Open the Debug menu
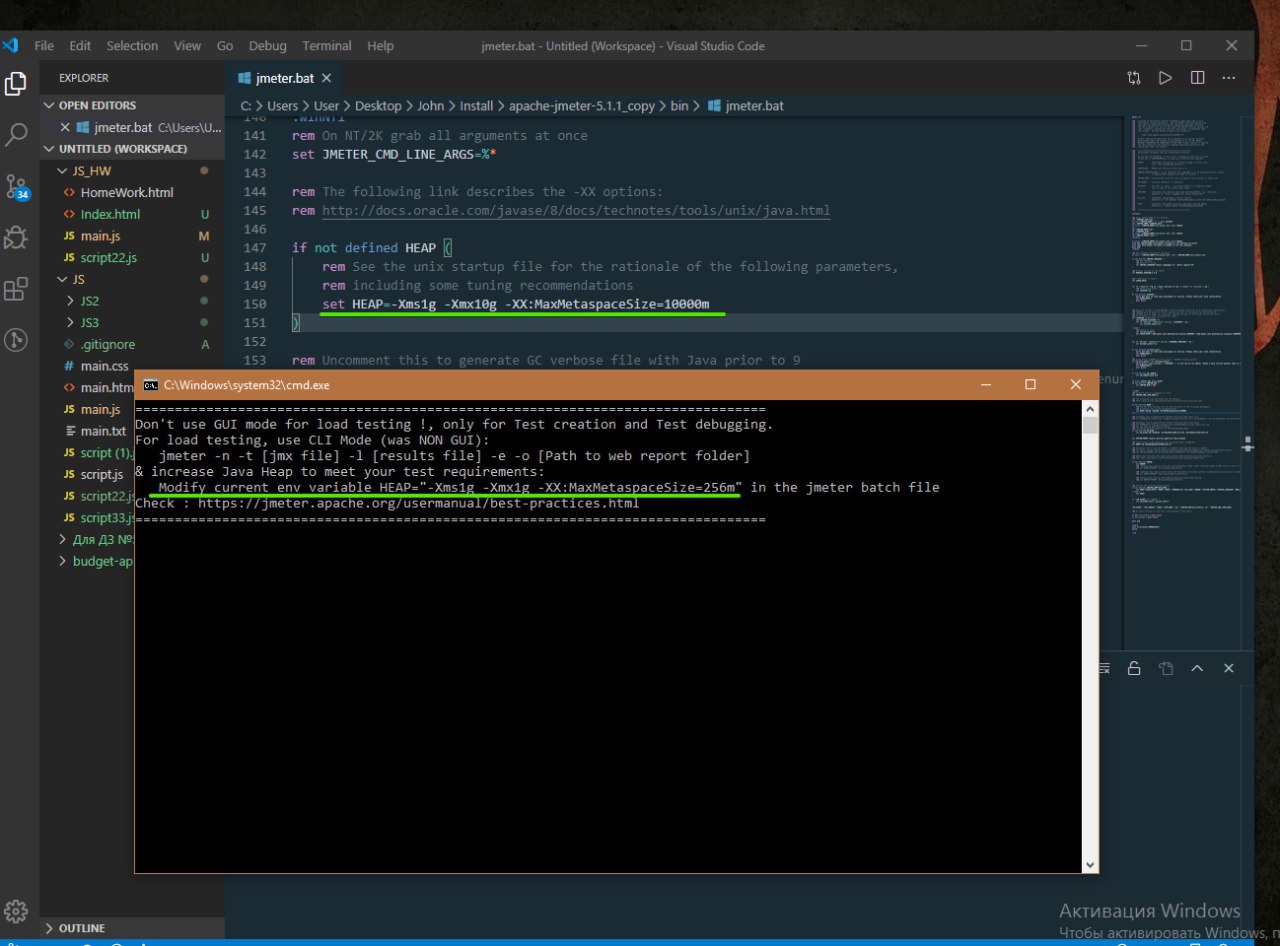Screen dimensions: 1280x946 [267, 46]
